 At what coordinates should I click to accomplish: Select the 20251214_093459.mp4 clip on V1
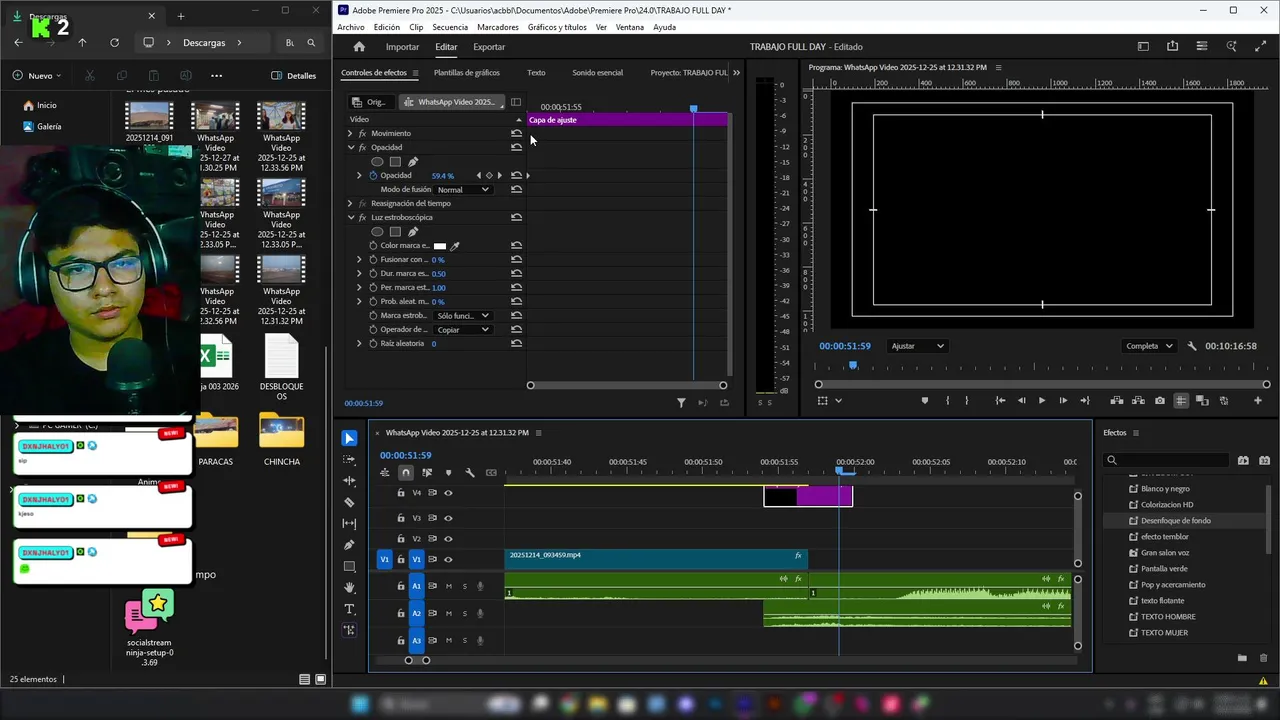coord(656,559)
